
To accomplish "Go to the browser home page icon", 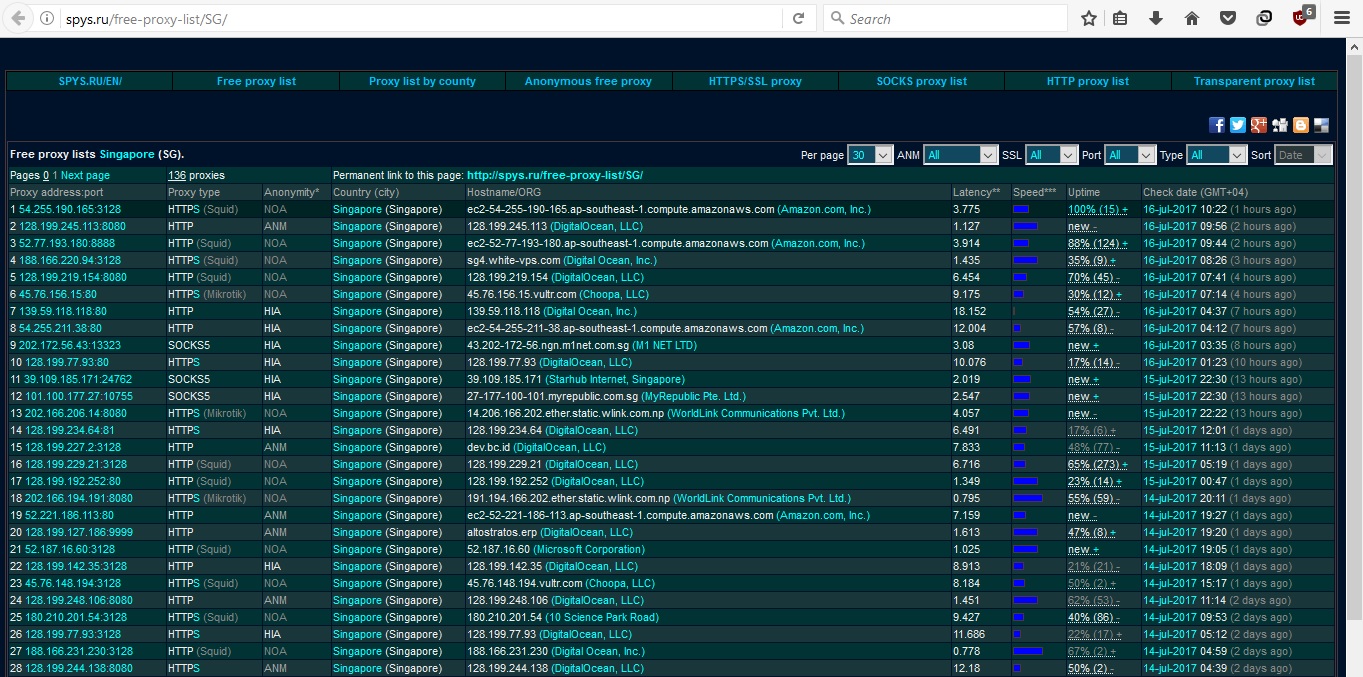I will (x=1192, y=18).
